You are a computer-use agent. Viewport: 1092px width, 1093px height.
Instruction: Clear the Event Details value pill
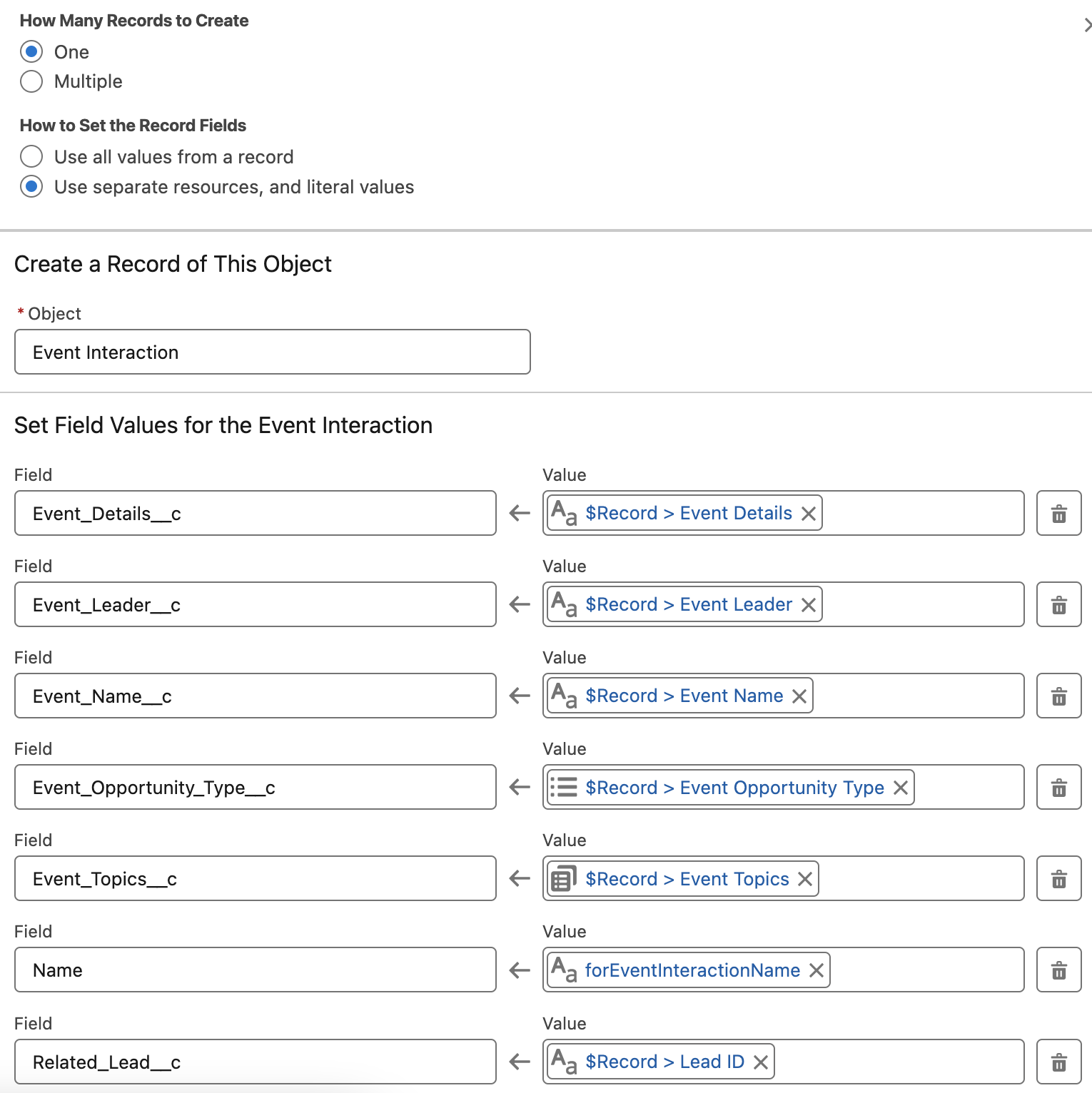pyautogui.click(x=809, y=514)
